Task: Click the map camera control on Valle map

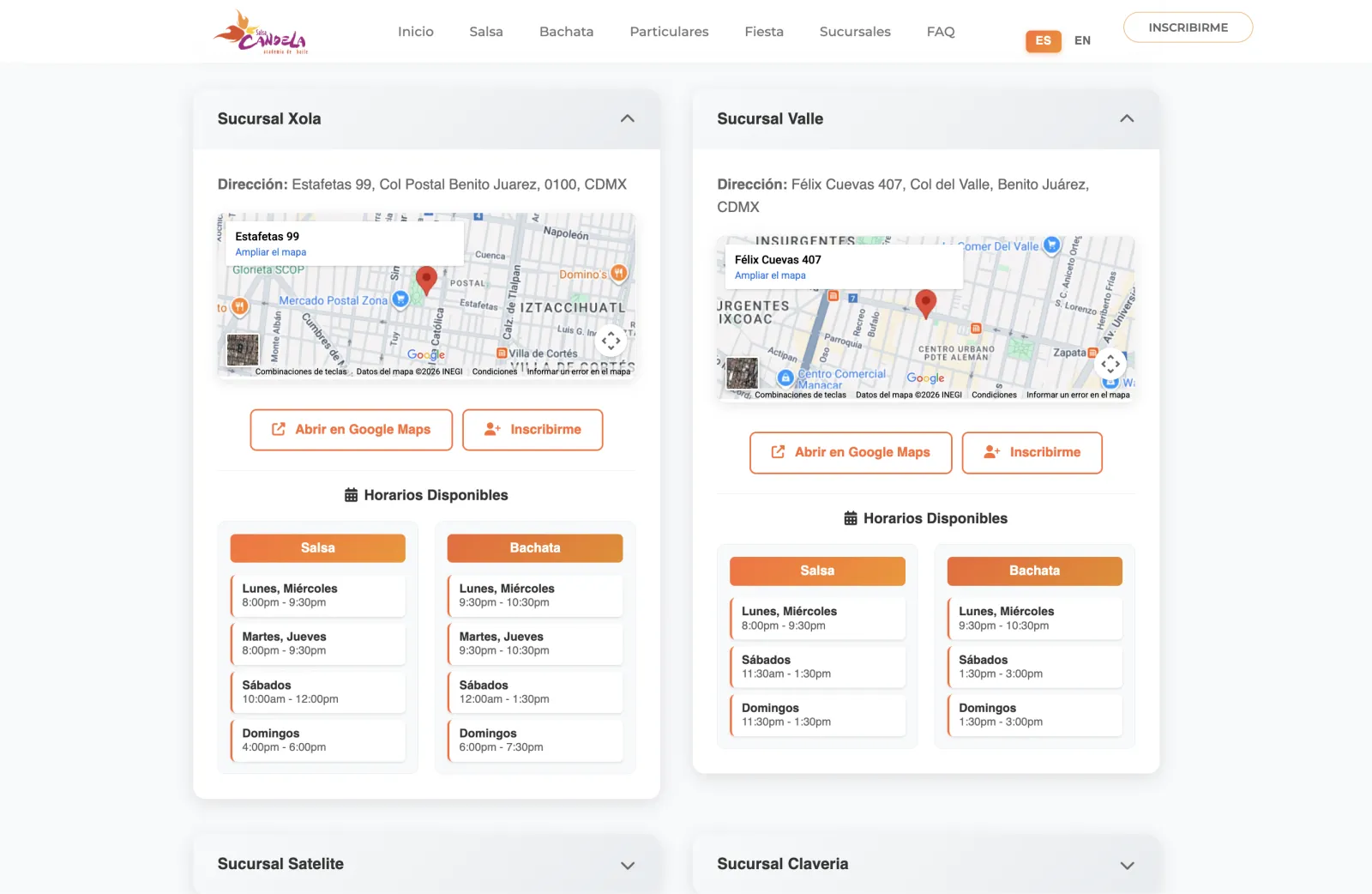Action: (x=1110, y=364)
